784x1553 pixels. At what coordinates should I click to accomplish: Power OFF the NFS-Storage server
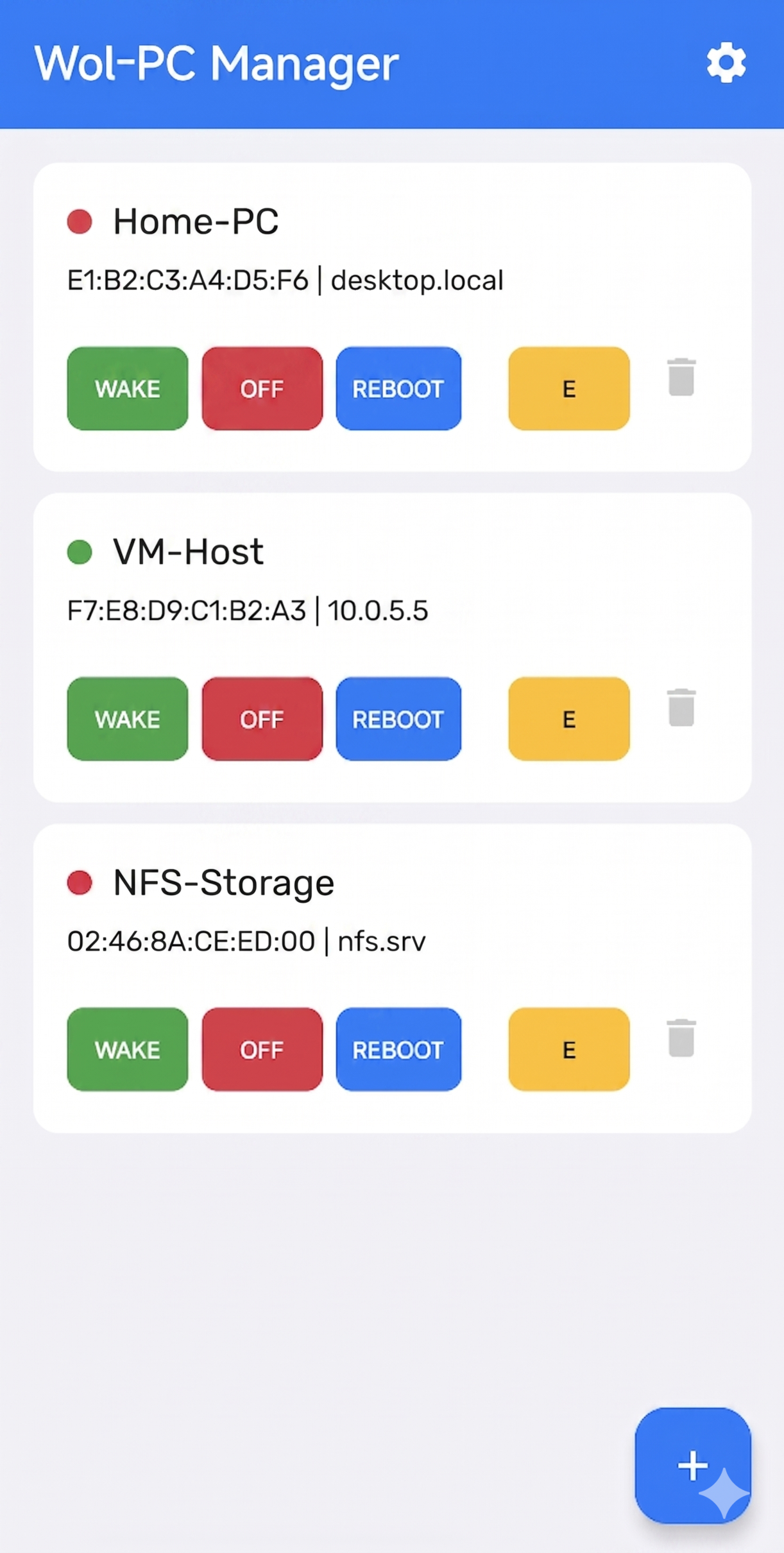coord(262,1050)
